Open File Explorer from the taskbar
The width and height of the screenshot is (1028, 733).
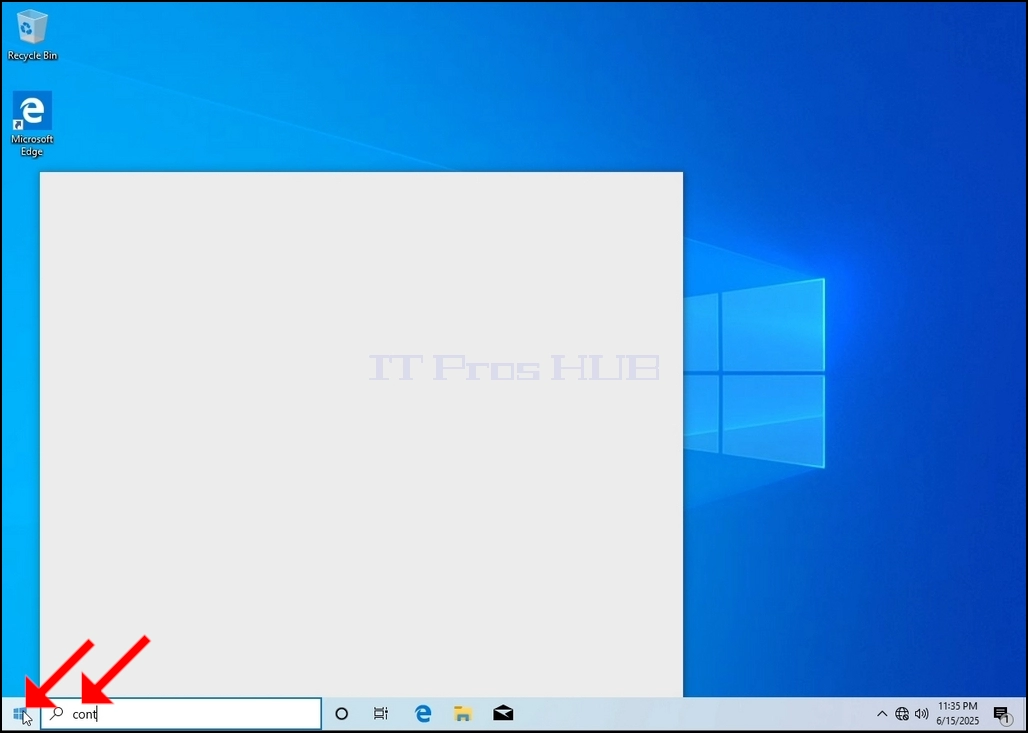point(463,713)
